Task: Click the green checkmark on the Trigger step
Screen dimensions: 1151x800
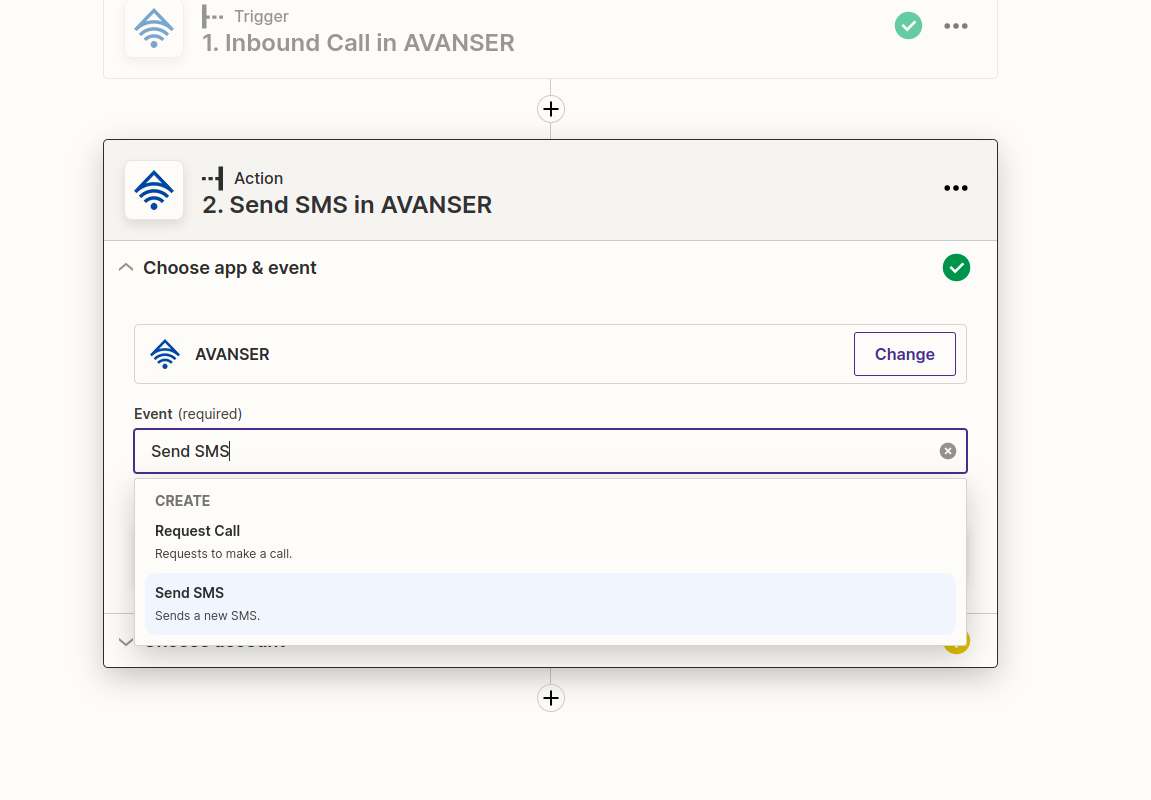Action: [908, 26]
